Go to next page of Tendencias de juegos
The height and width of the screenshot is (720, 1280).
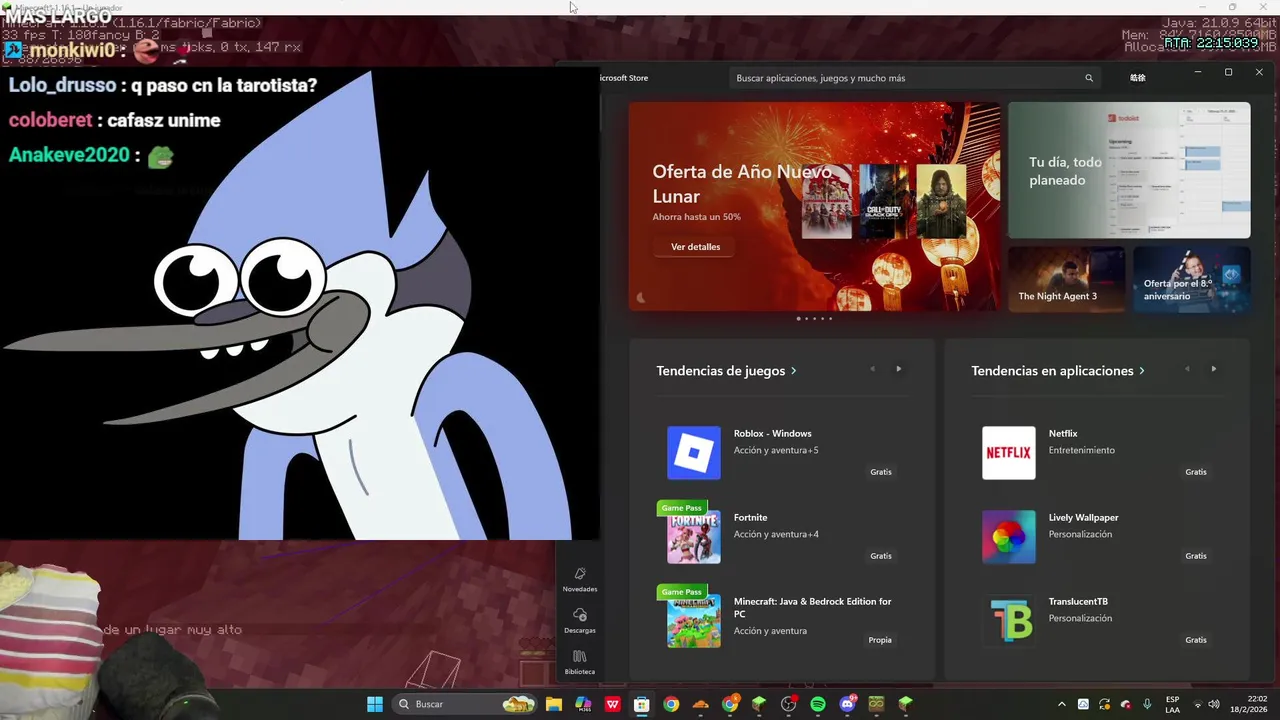click(x=898, y=369)
